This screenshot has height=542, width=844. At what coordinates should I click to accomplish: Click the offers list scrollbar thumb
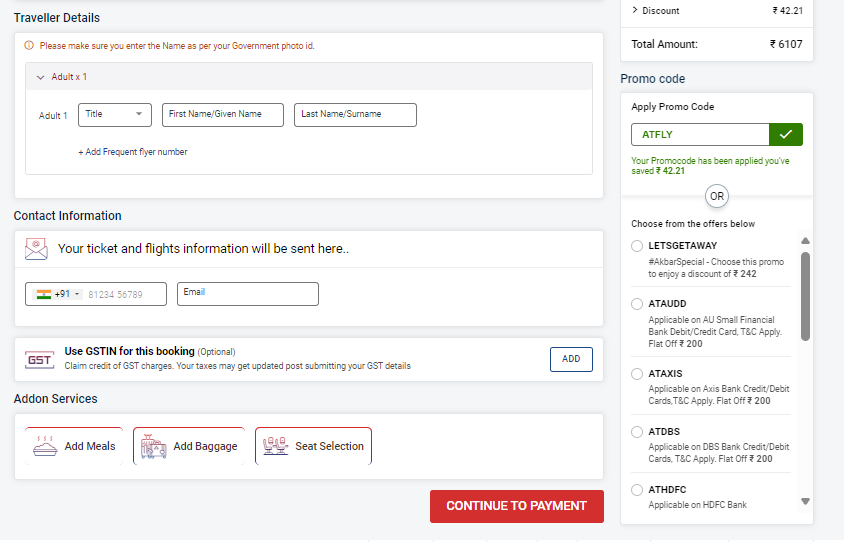pyautogui.click(x=805, y=295)
